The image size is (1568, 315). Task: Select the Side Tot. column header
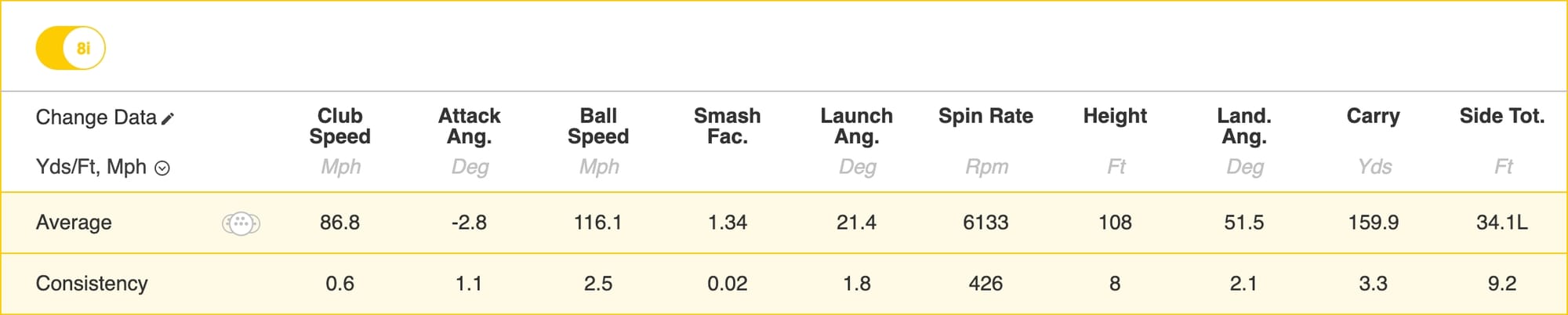1501,116
